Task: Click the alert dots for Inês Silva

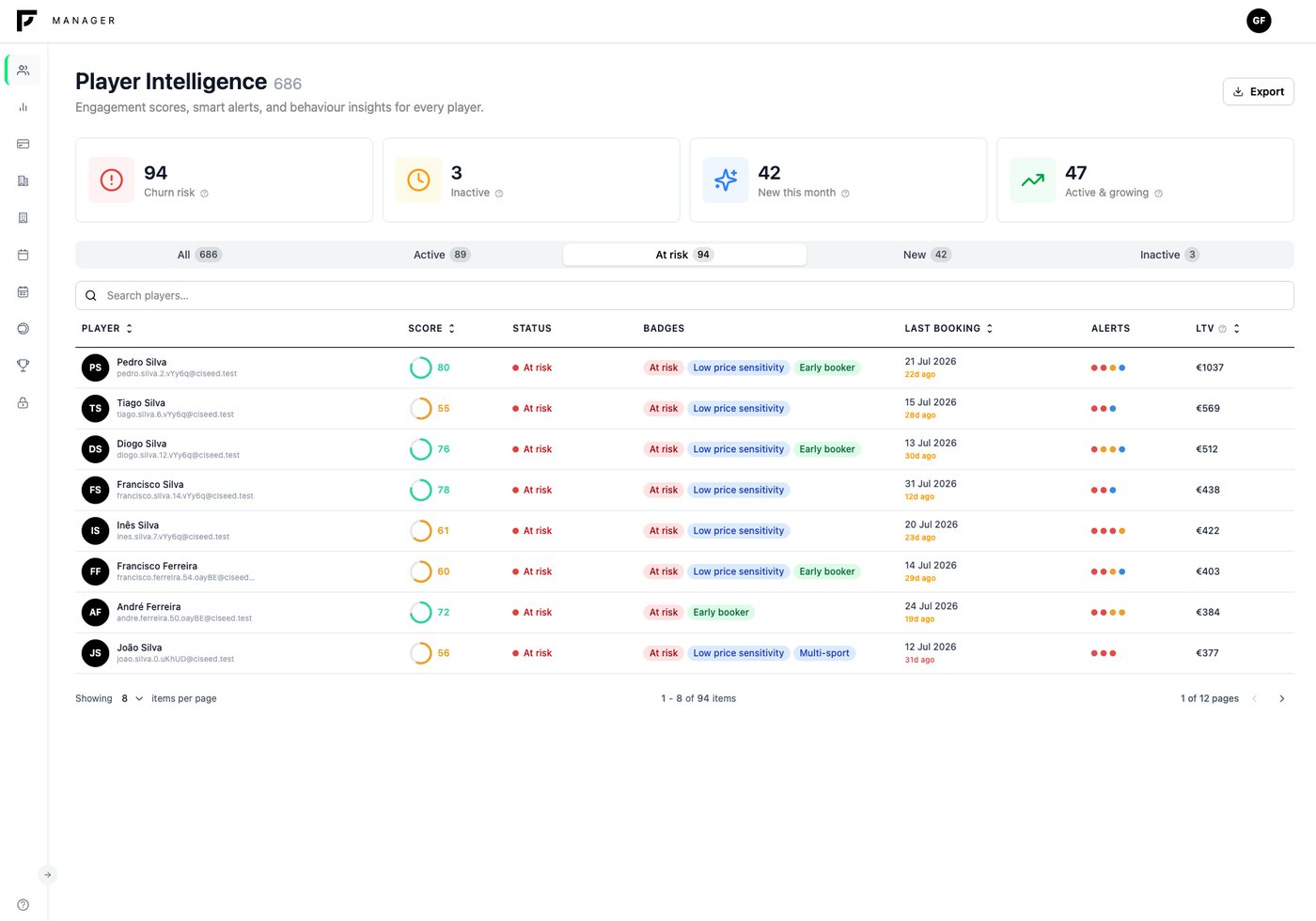Action: tap(1108, 531)
